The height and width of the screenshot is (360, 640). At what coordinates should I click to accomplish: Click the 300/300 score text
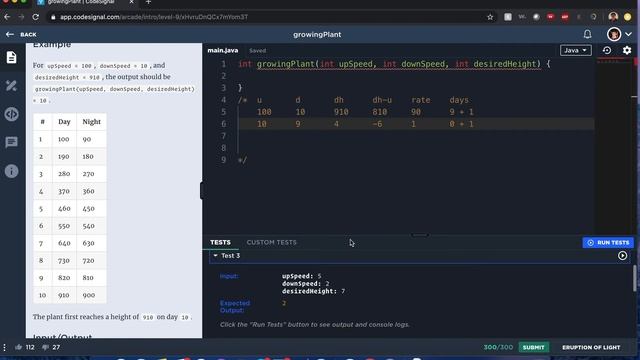point(498,347)
